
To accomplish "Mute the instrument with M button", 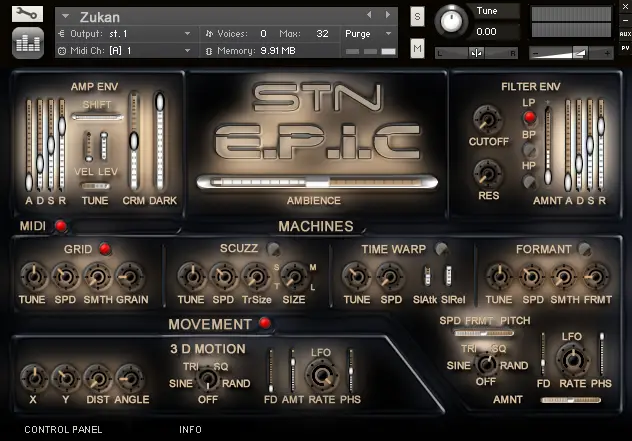I will pyautogui.click(x=417, y=48).
